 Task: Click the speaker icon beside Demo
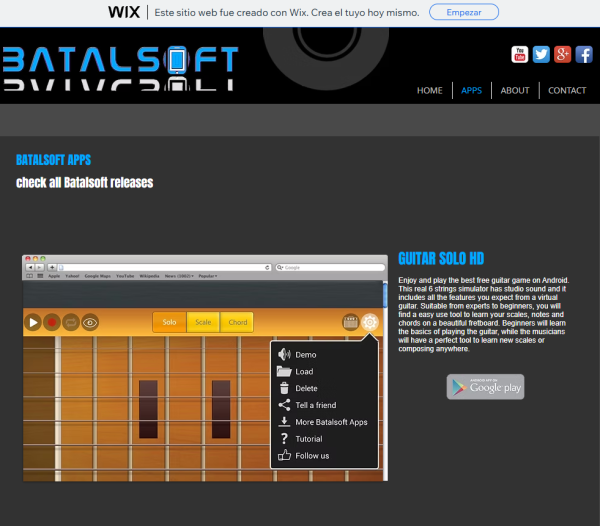click(284, 355)
